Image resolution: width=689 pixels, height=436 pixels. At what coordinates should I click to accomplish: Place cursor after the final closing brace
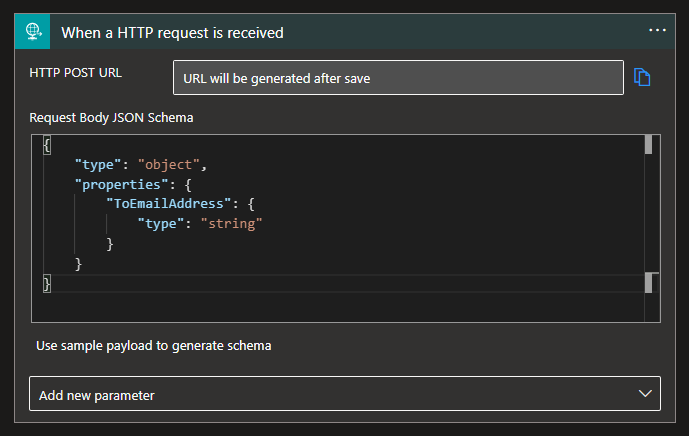pos(51,285)
